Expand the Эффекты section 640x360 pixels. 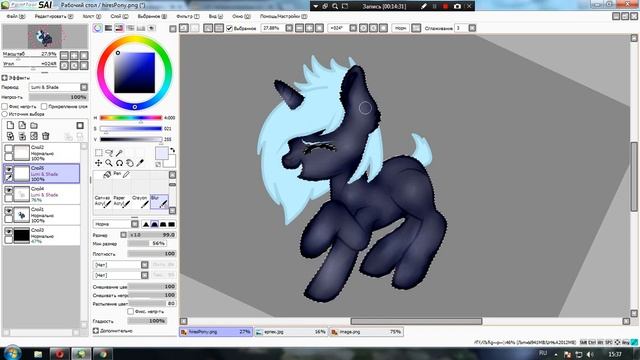tap(4, 78)
